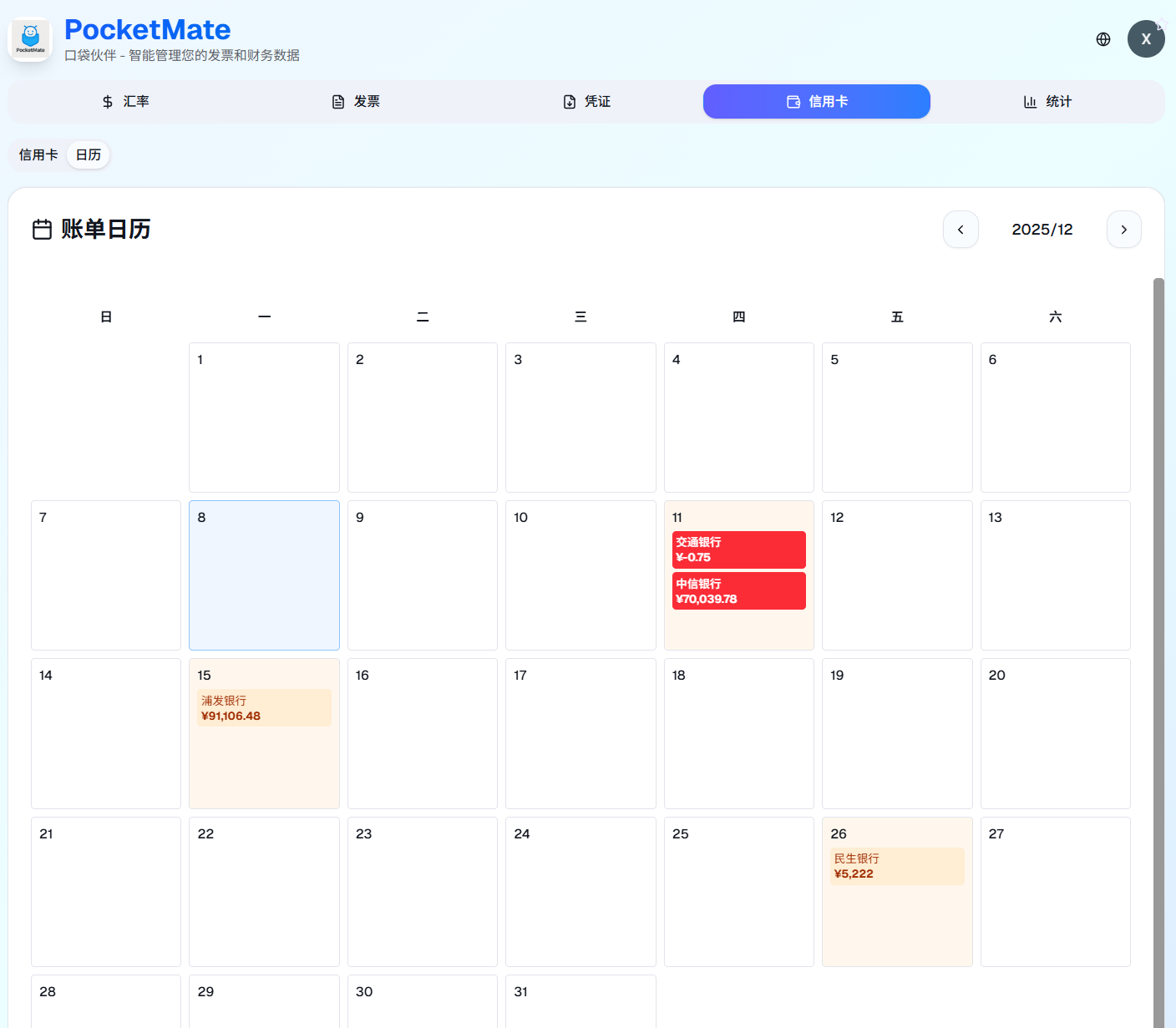Select the 中信银行 ¥70,039.78 bill entry

click(738, 590)
